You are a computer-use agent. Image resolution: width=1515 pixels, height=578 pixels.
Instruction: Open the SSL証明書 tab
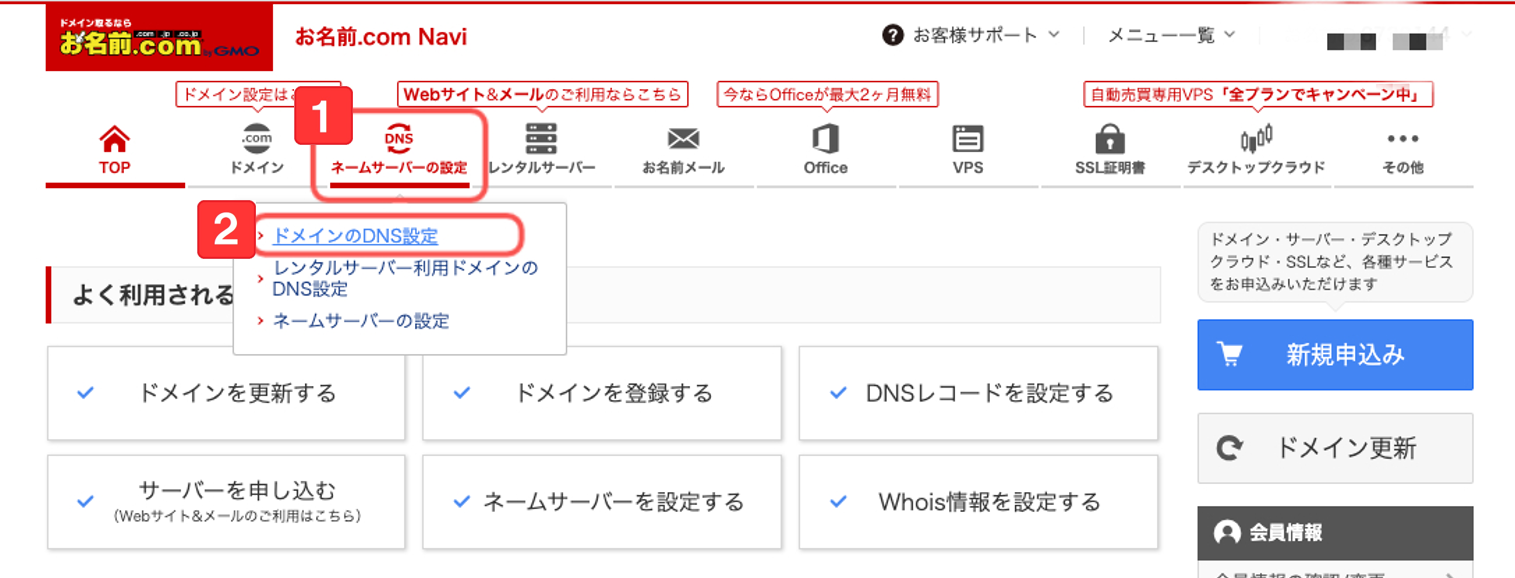click(1110, 151)
